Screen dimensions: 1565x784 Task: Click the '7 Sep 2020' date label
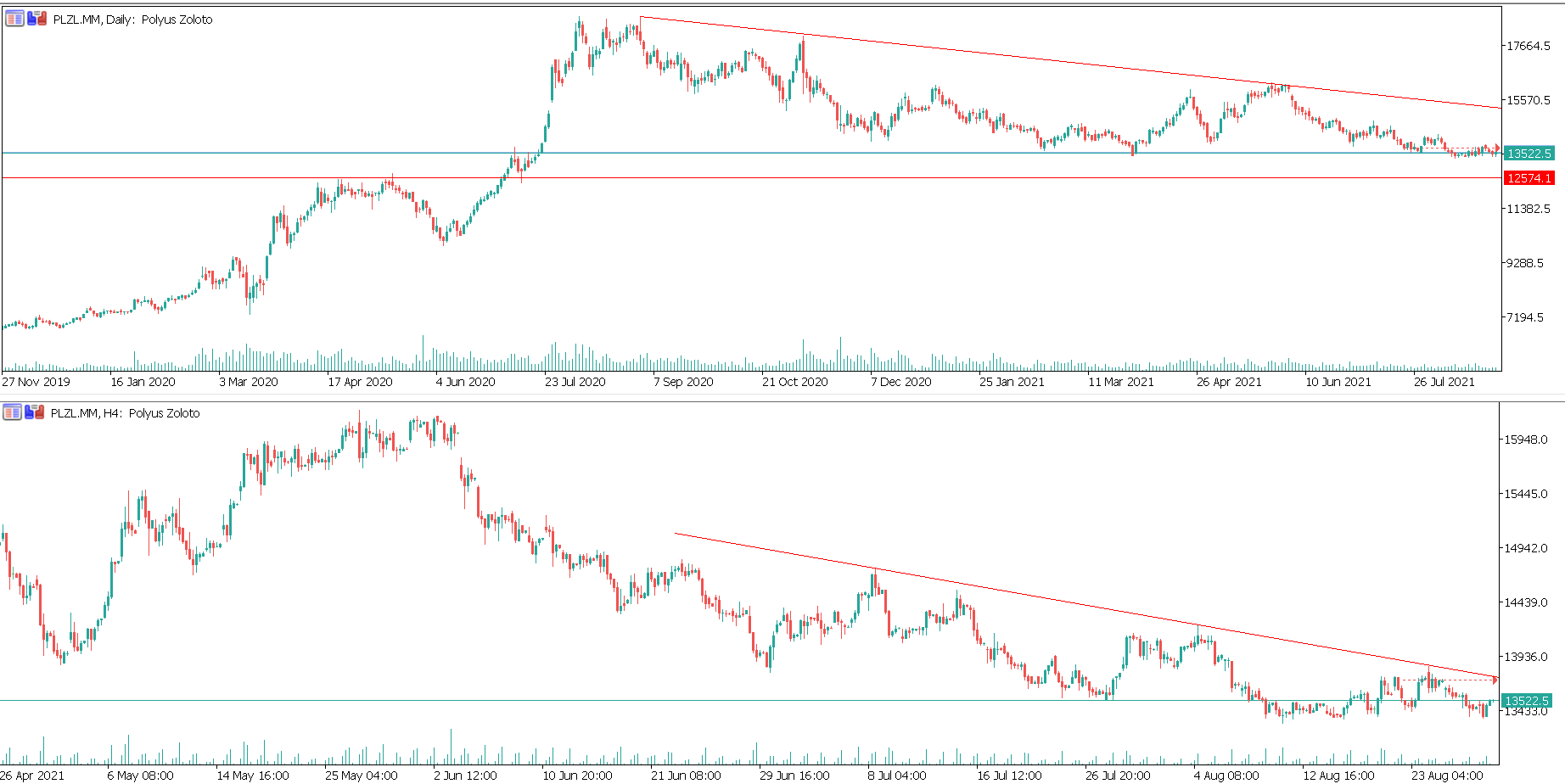tap(683, 382)
